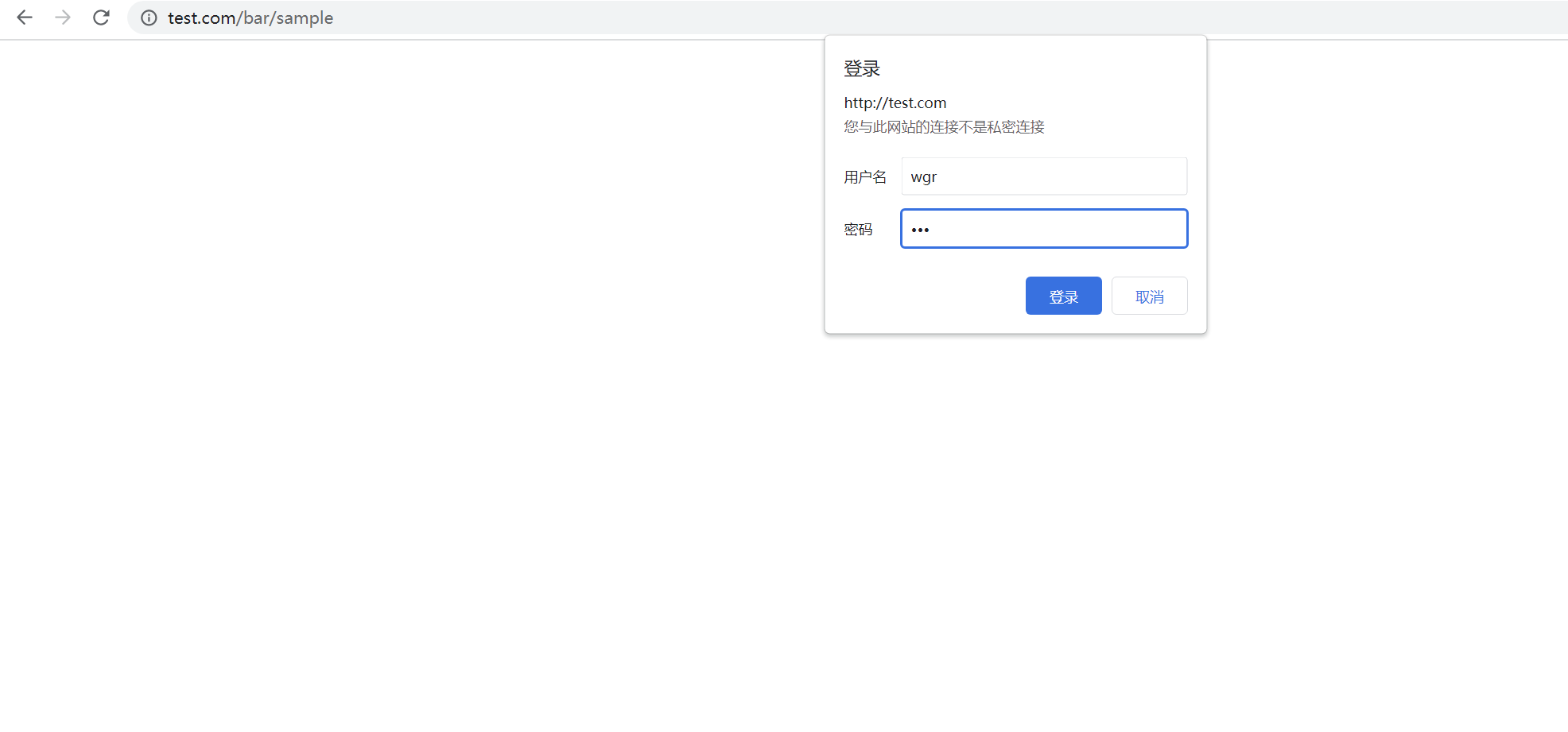Reload the page with refresh icon
This screenshot has width=1568, height=732.
[101, 17]
